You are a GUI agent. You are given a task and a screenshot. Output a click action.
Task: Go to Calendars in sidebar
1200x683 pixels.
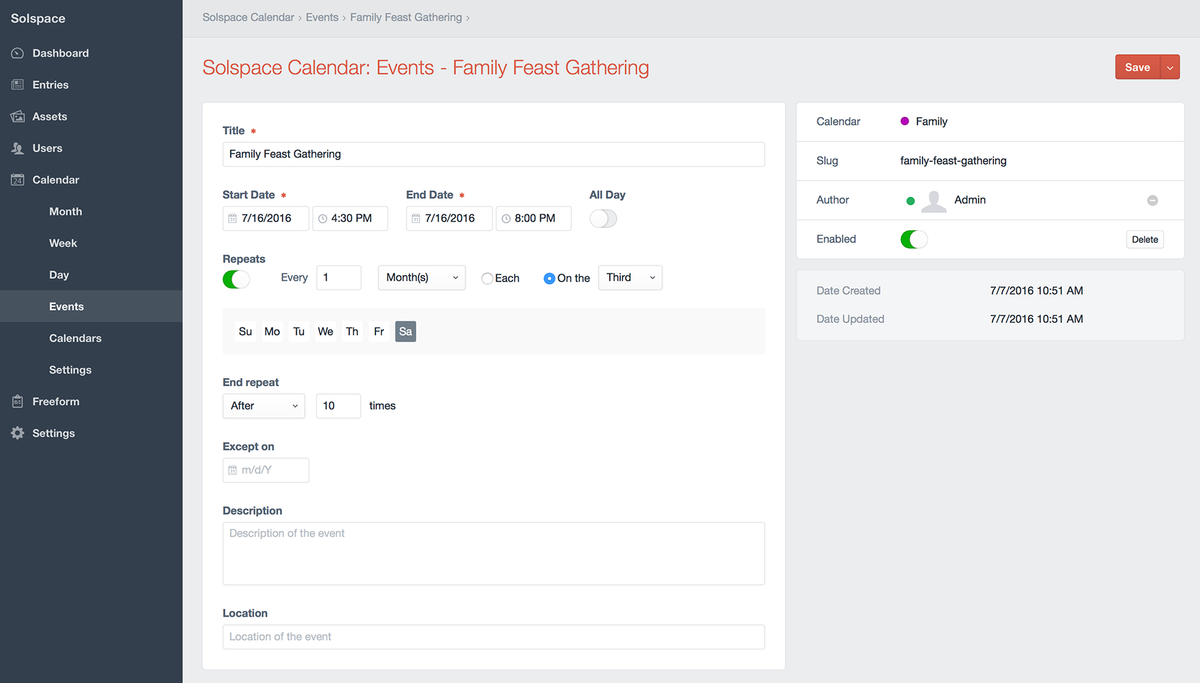(75, 338)
